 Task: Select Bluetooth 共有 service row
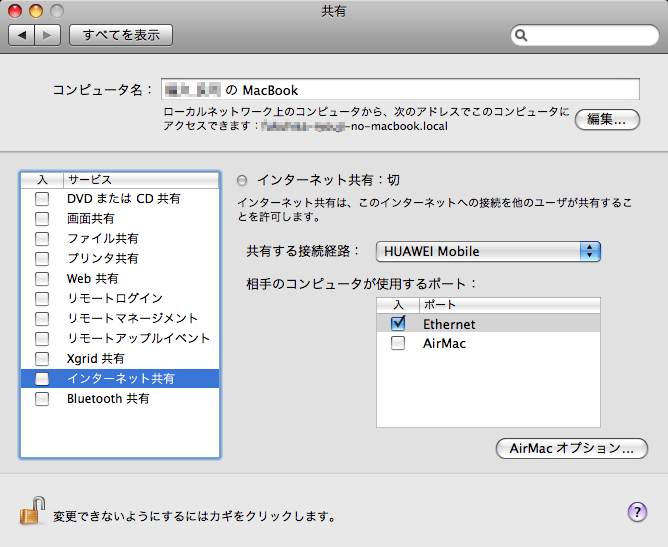[108, 399]
